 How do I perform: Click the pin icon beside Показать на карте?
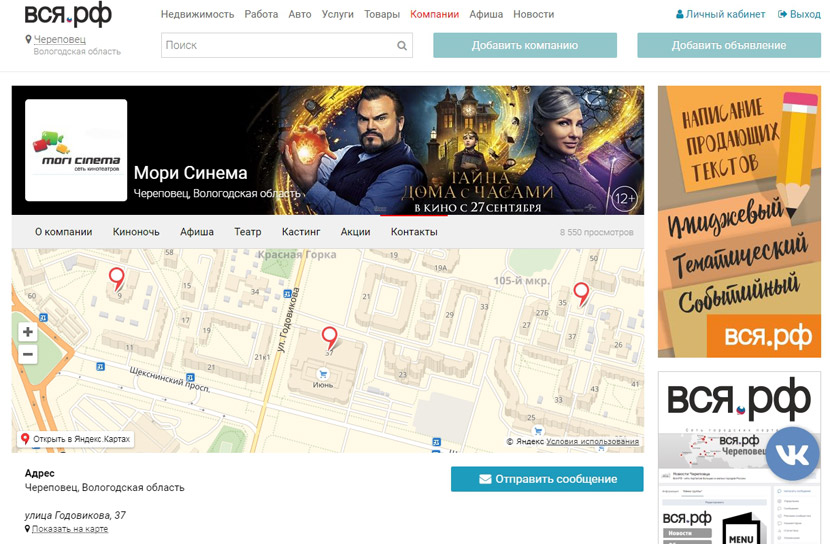point(28,529)
